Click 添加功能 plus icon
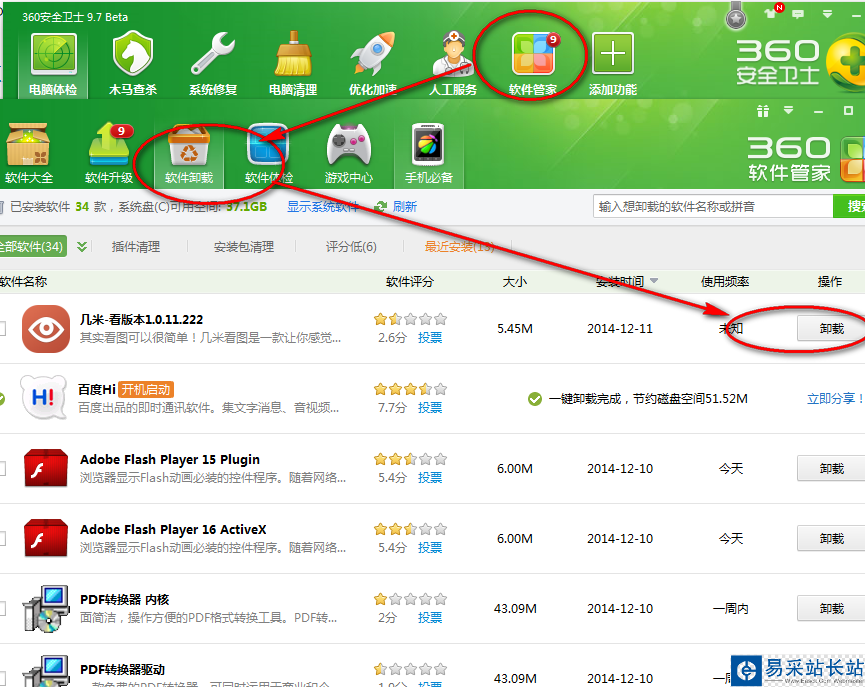 [613, 64]
